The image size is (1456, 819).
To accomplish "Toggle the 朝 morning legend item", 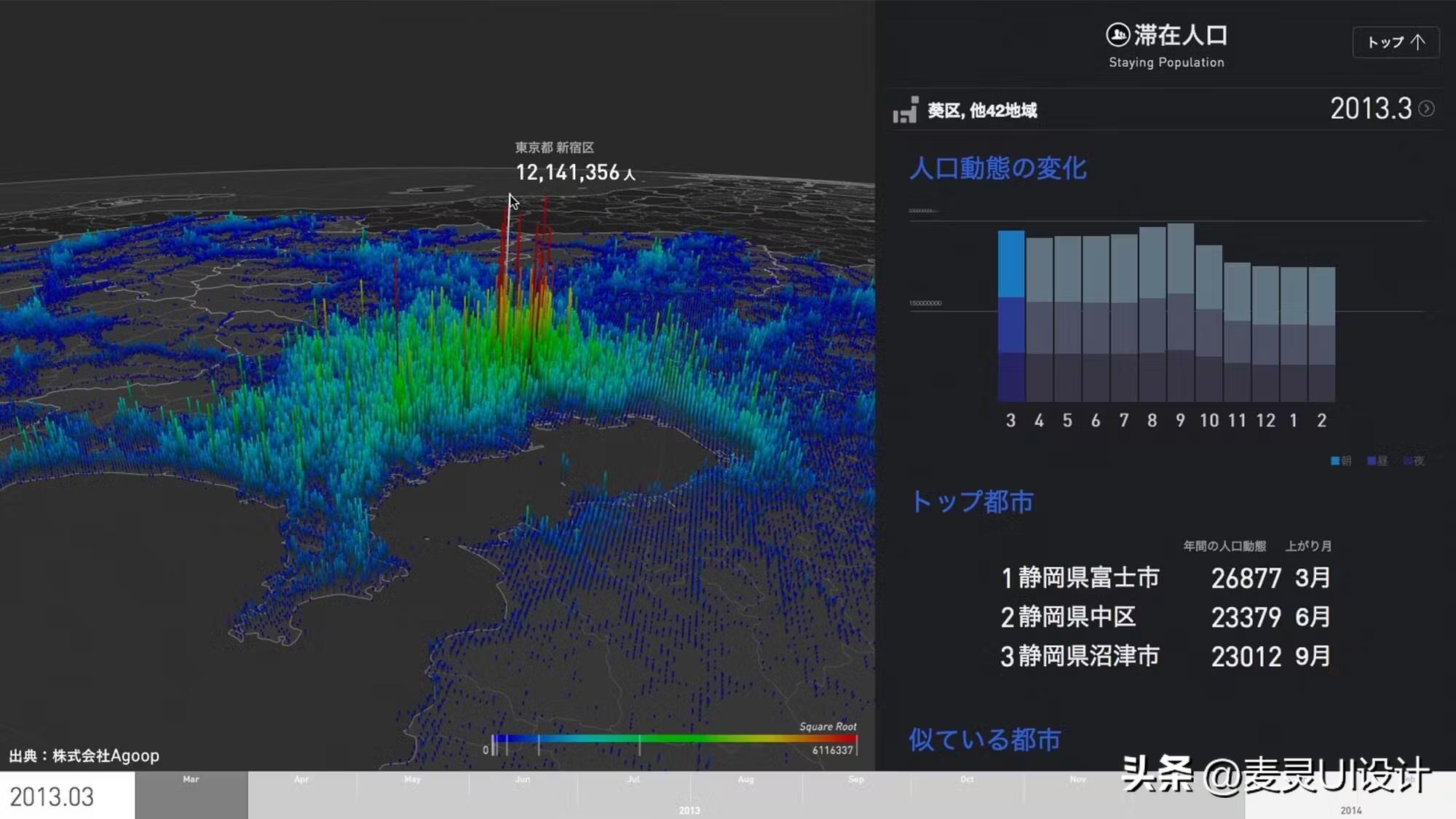I will pos(1340,461).
